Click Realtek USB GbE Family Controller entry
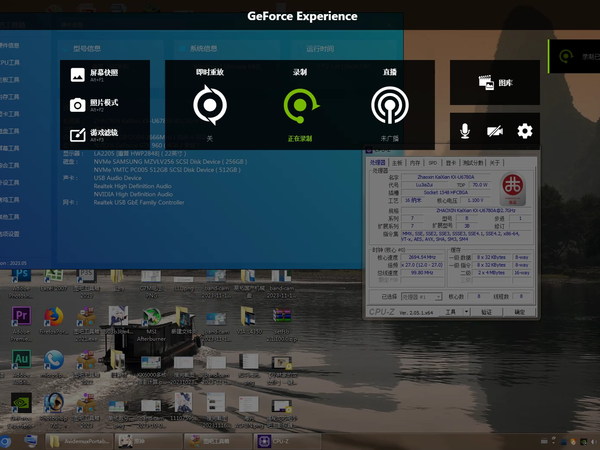The image size is (600, 450). (139, 202)
